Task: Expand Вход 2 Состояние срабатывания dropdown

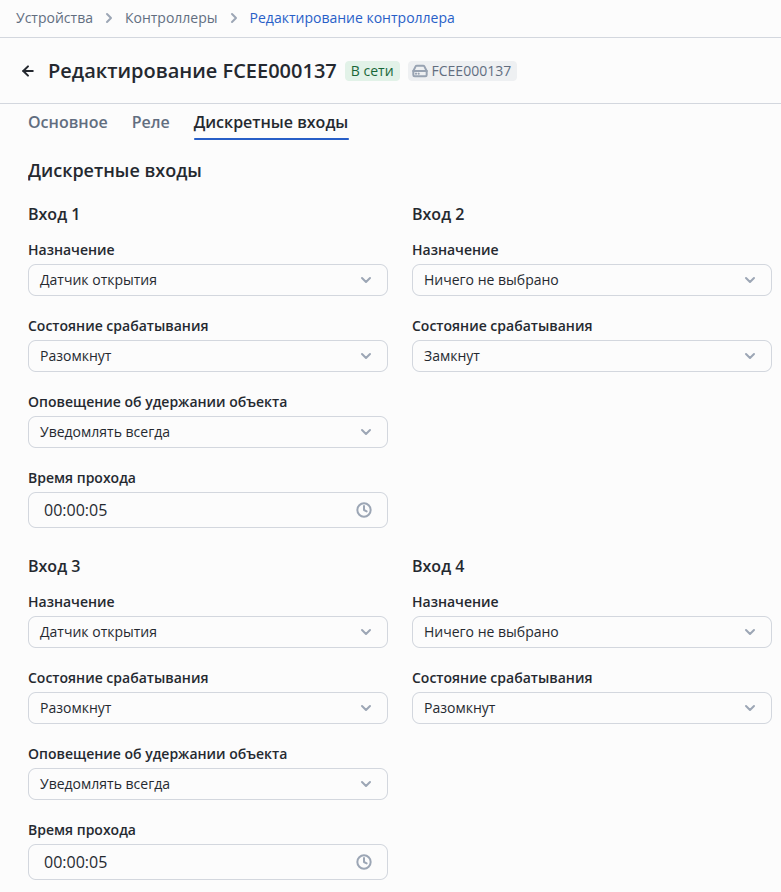Action: [591, 356]
